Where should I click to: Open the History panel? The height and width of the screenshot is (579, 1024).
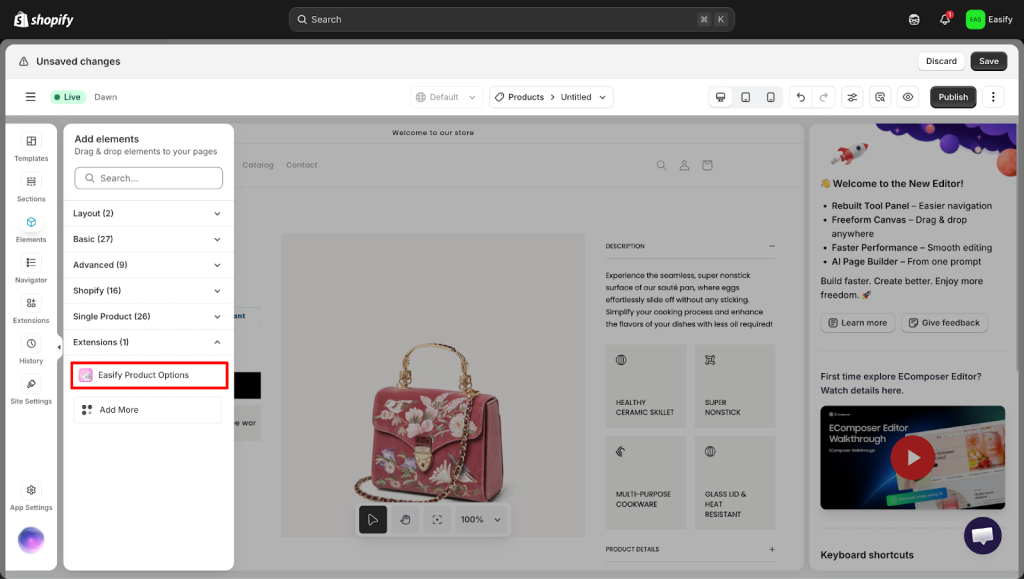[x=31, y=349]
